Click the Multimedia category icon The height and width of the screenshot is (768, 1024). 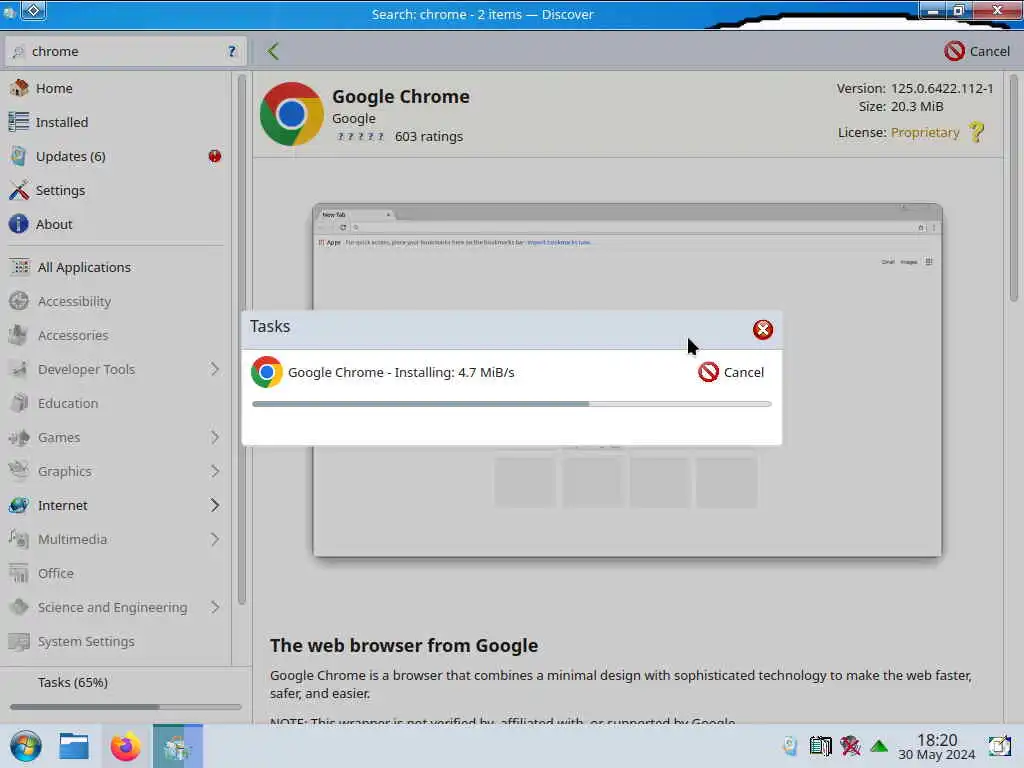pos(19,539)
